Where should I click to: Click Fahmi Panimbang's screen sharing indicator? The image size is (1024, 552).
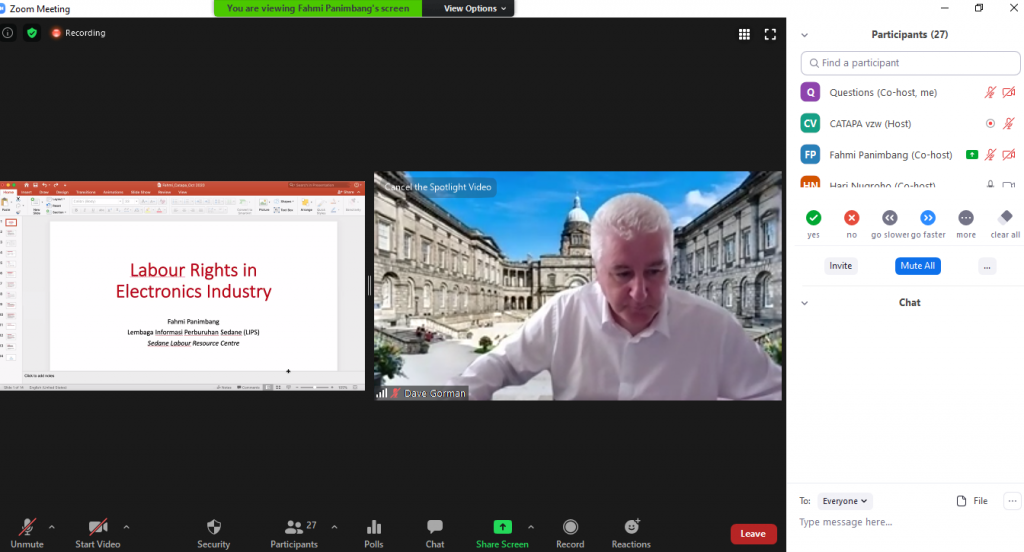coord(972,155)
